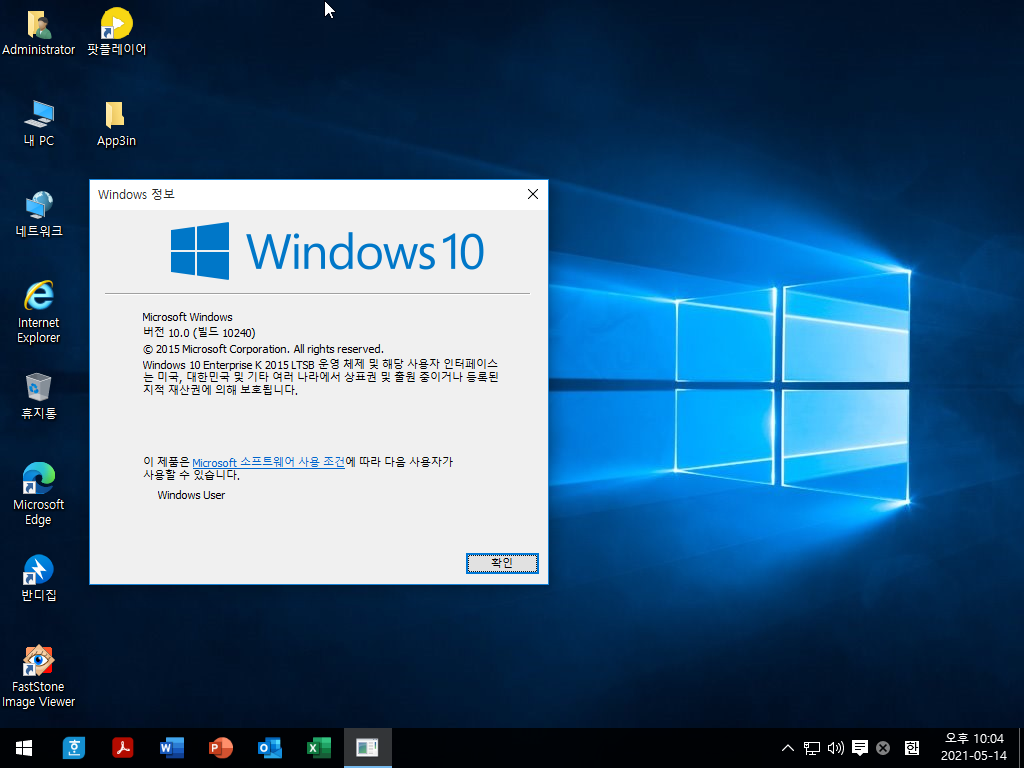Launch Outlook from taskbar
Screen dimensions: 1024x768
click(x=270, y=748)
